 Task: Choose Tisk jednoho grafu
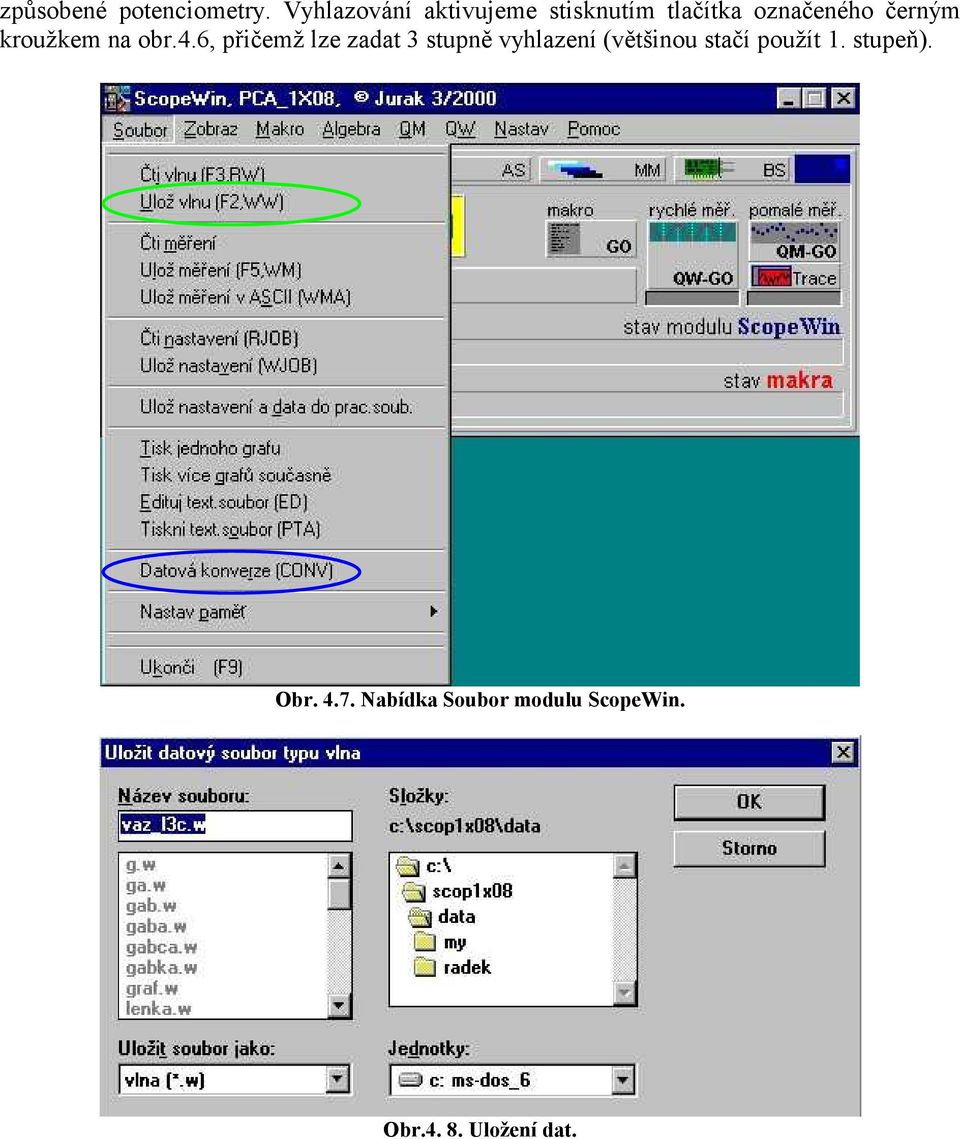tap(276, 448)
